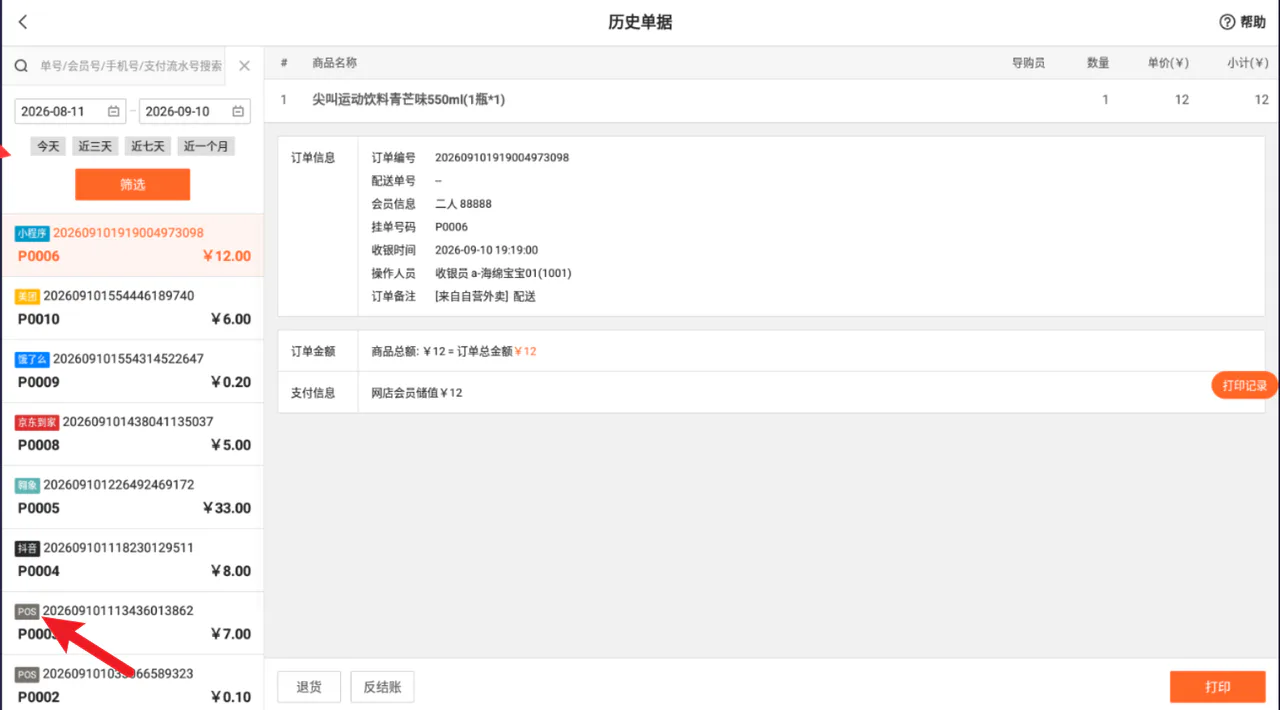This screenshot has height=710, width=1280.
Task: Select order 202609101554314522647
Action: [x=133, y=371]
